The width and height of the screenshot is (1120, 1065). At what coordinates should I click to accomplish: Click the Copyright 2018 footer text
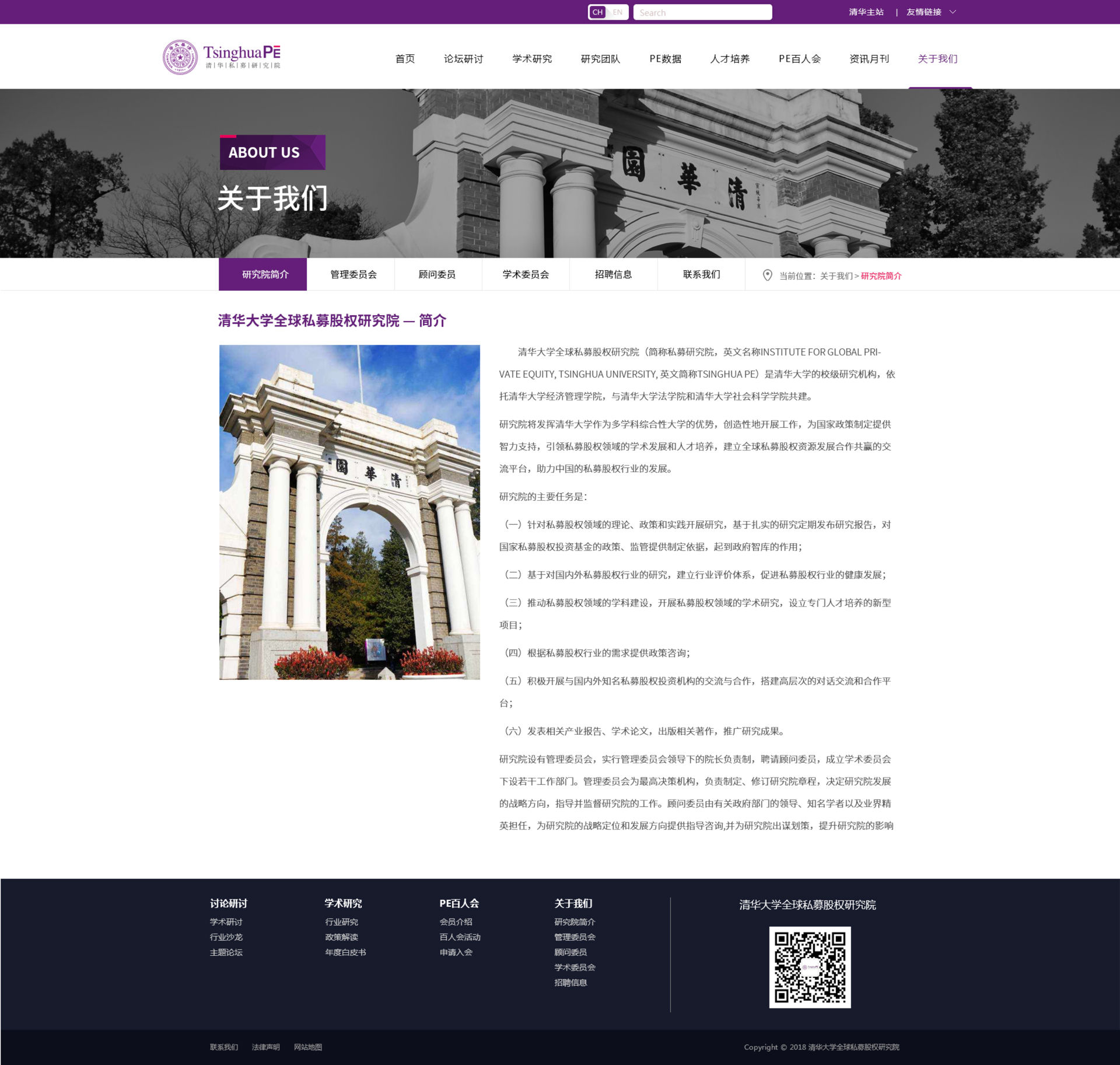click(821, 1047)
